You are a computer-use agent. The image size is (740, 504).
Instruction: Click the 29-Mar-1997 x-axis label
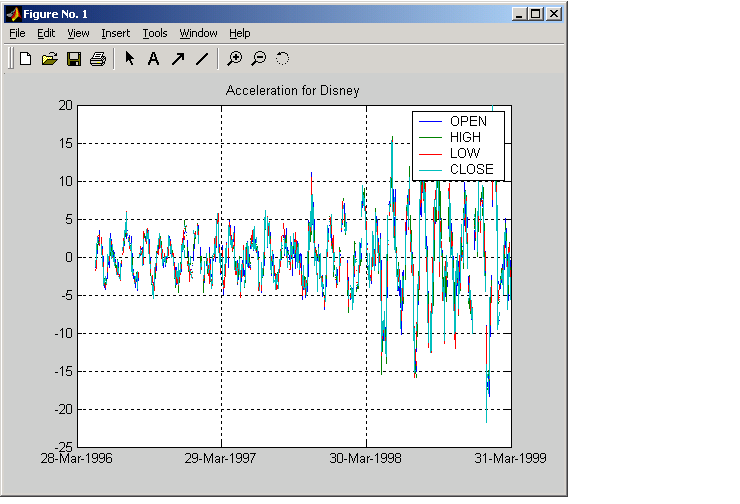(x=220, y=458)
